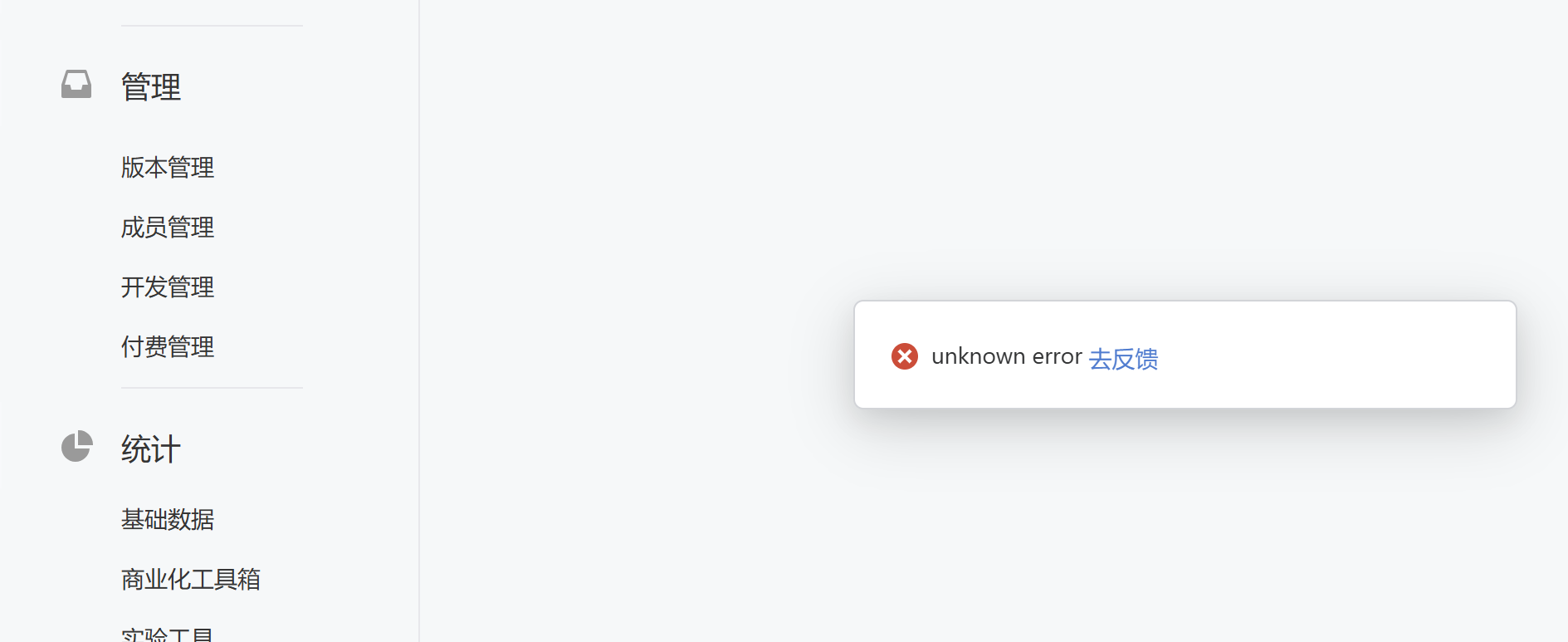
Task: Open 版本管理 in the sidebar
Action: coord(168,168)
